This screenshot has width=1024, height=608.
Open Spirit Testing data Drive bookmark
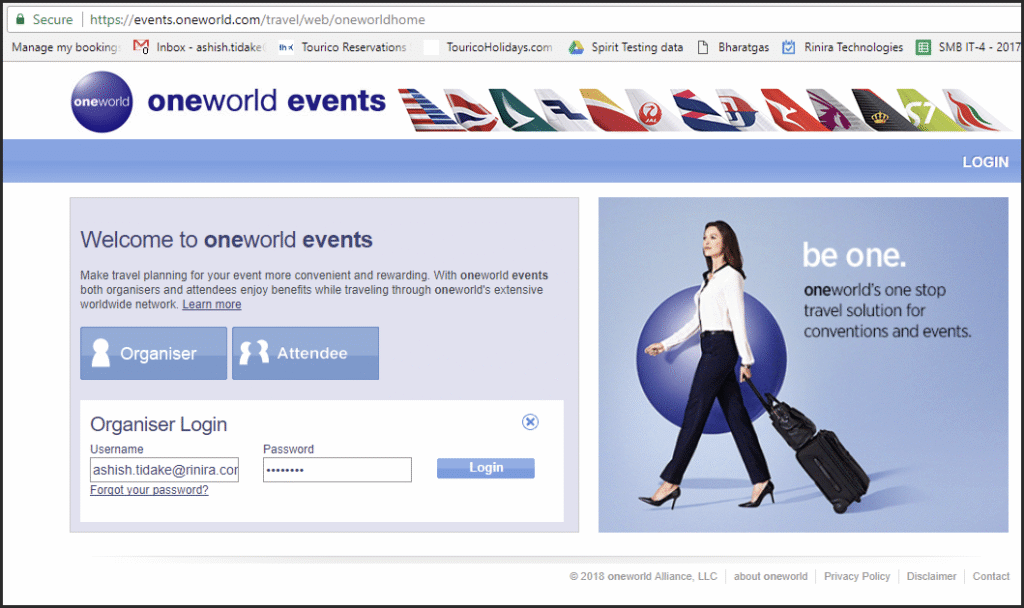[x=625, y=47]
